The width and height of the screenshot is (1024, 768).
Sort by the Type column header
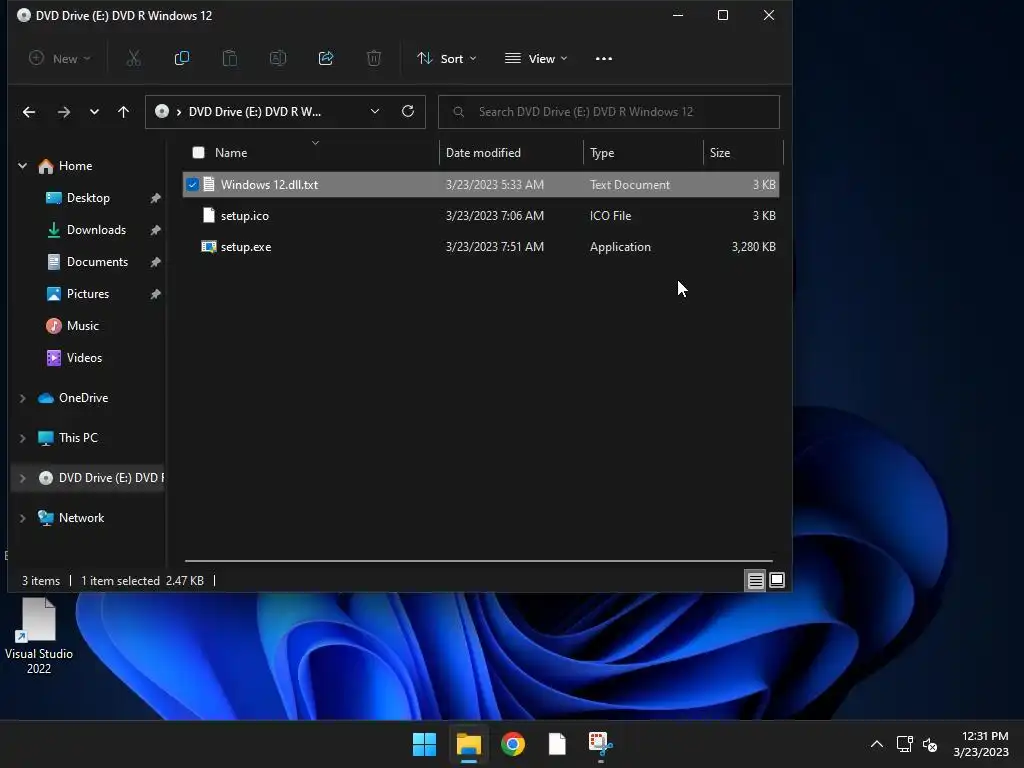tap(602, 153)
